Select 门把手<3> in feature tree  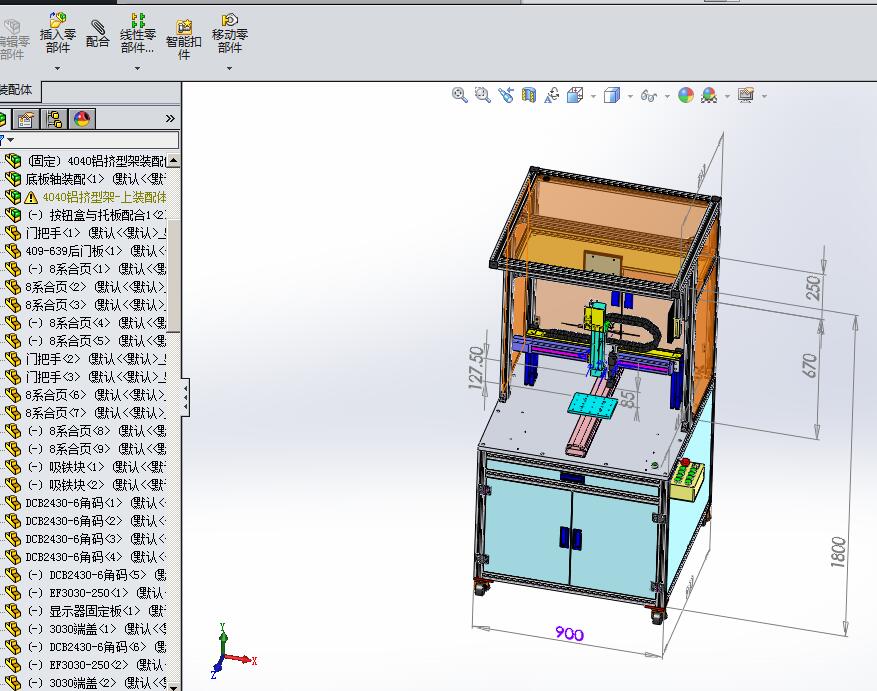click(x=86, y=377)
